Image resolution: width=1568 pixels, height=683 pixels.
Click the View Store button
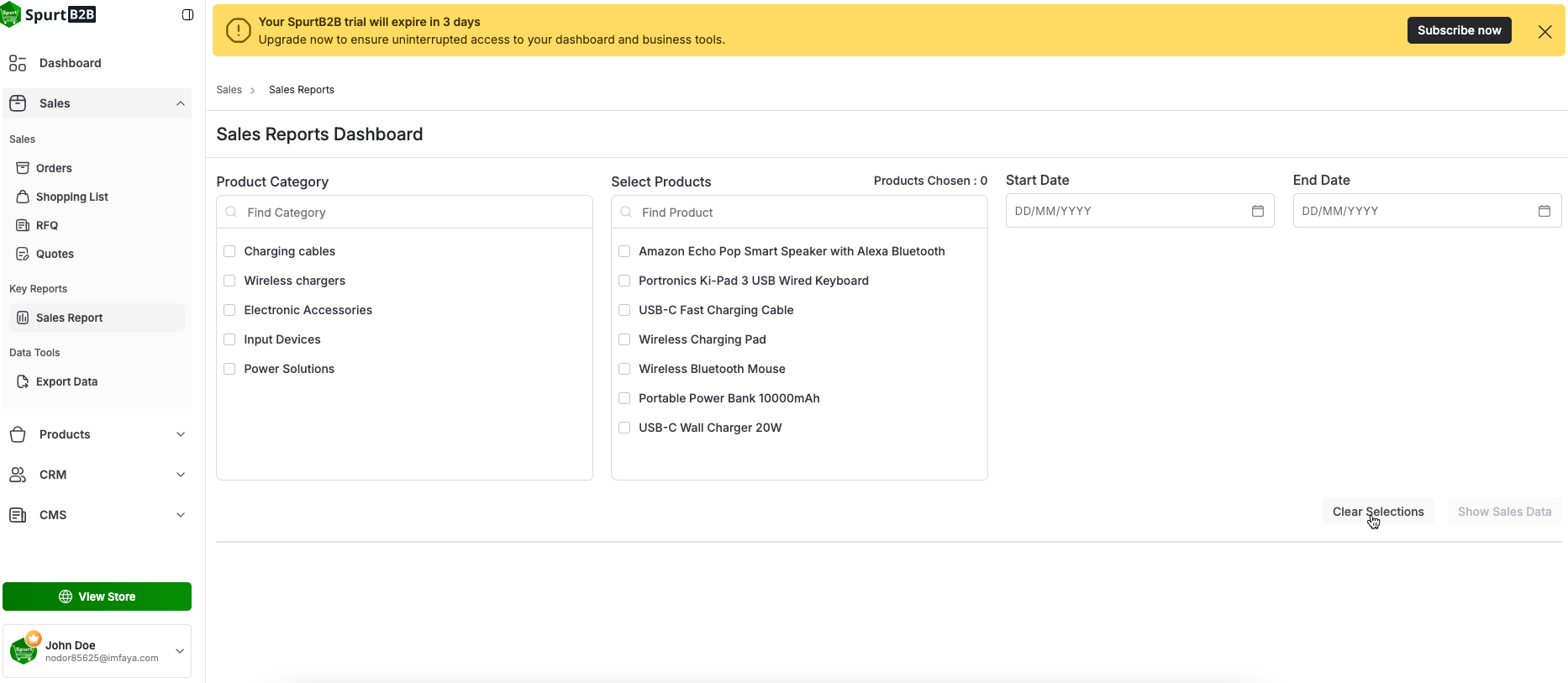(x=97, y=596)
